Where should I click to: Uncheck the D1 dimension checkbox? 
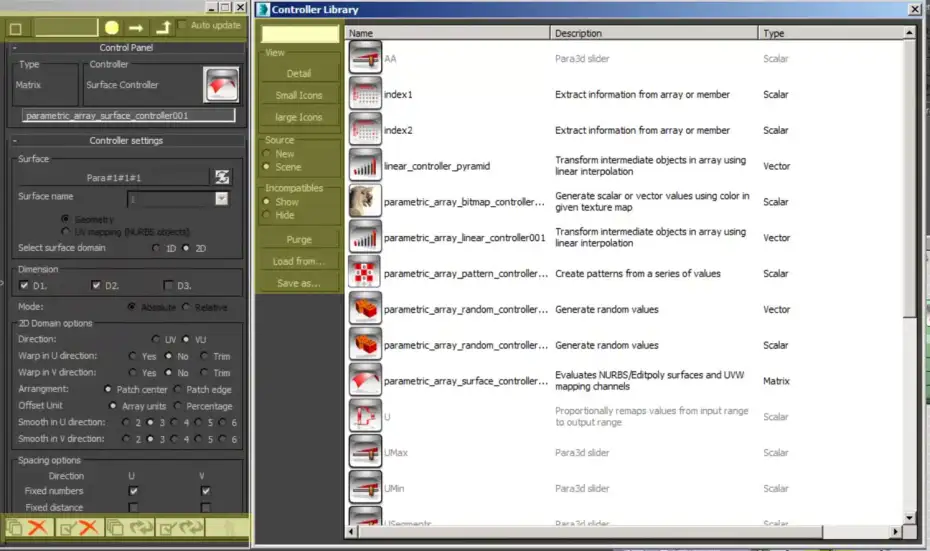pos(24,285)
